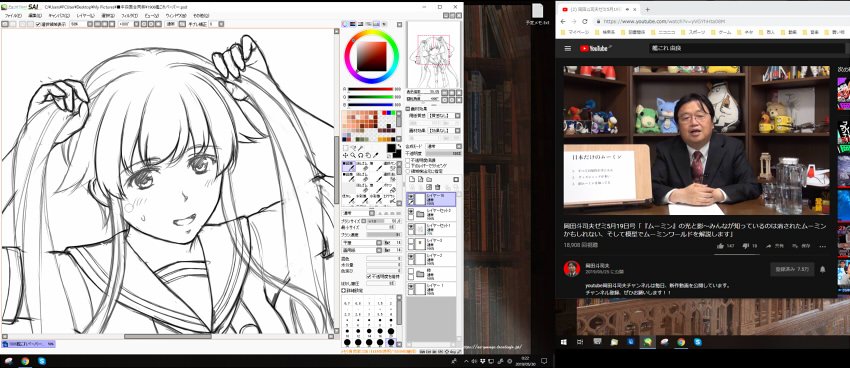
Task: Select the lasso selection tool in SAI
Action: 353,147
